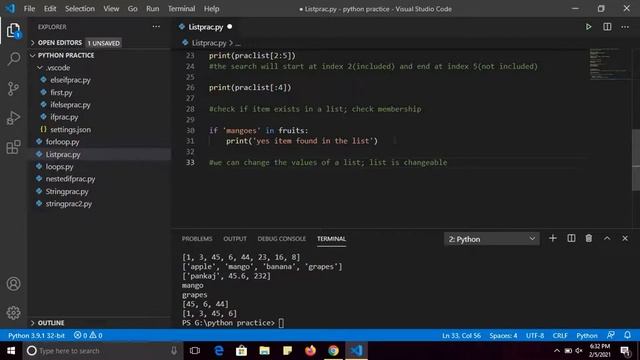Open Sticky Notes from taskbar
The width and height of the screenshot is (640, 360).
click(287, 351)
